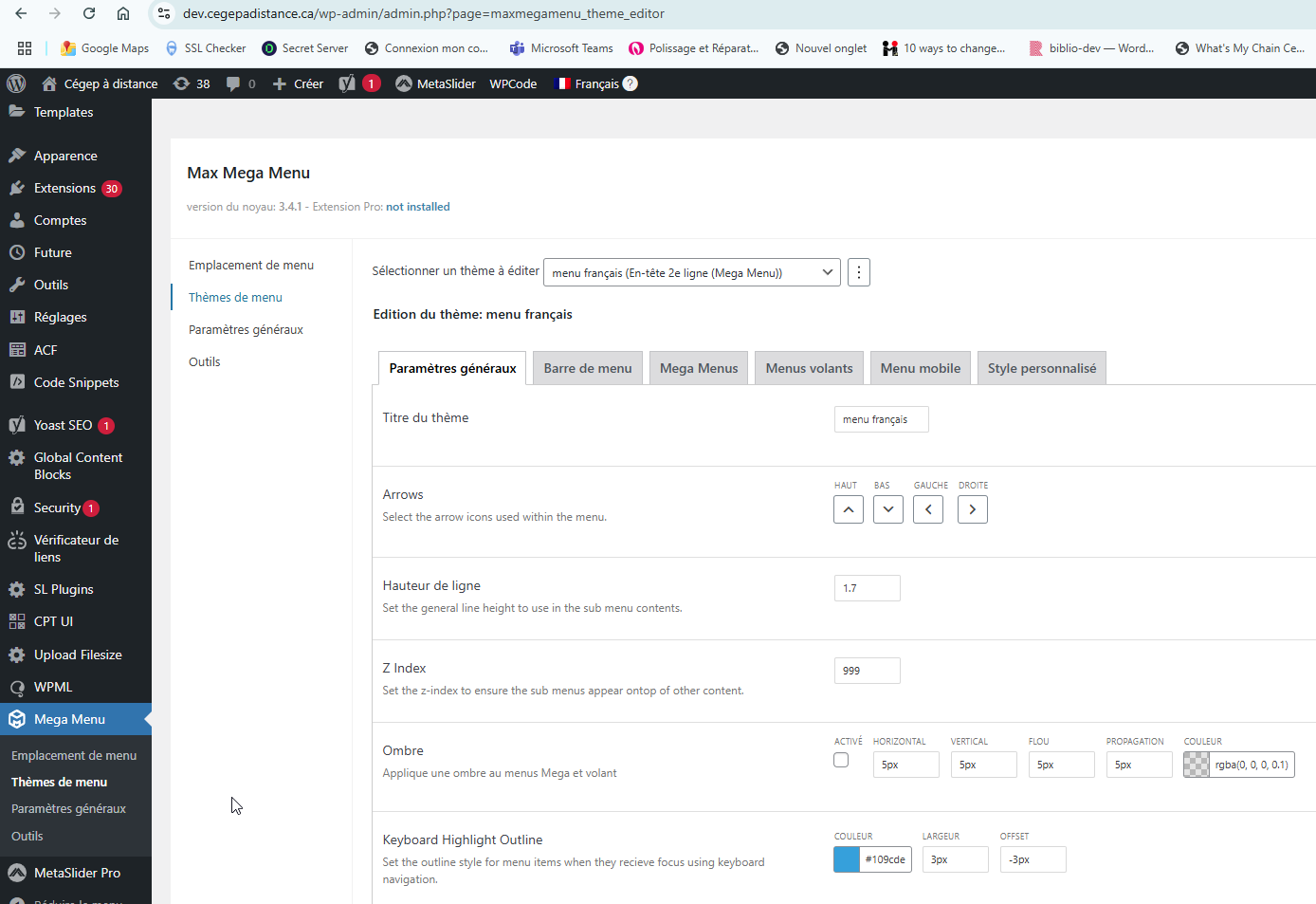Switch to the Menu mobile tab
Screen dimensions: 1316x904
coord(920,368)
